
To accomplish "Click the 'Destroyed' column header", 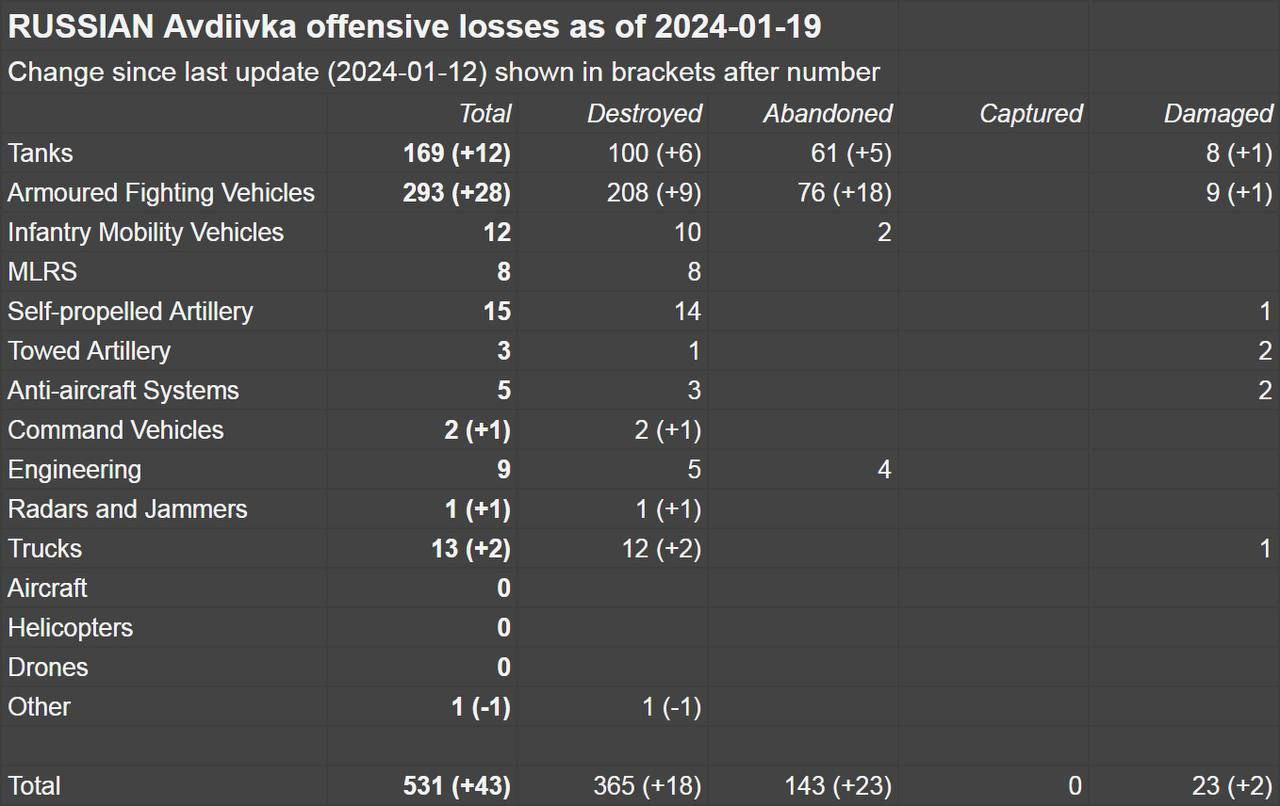I will [644, 114].
